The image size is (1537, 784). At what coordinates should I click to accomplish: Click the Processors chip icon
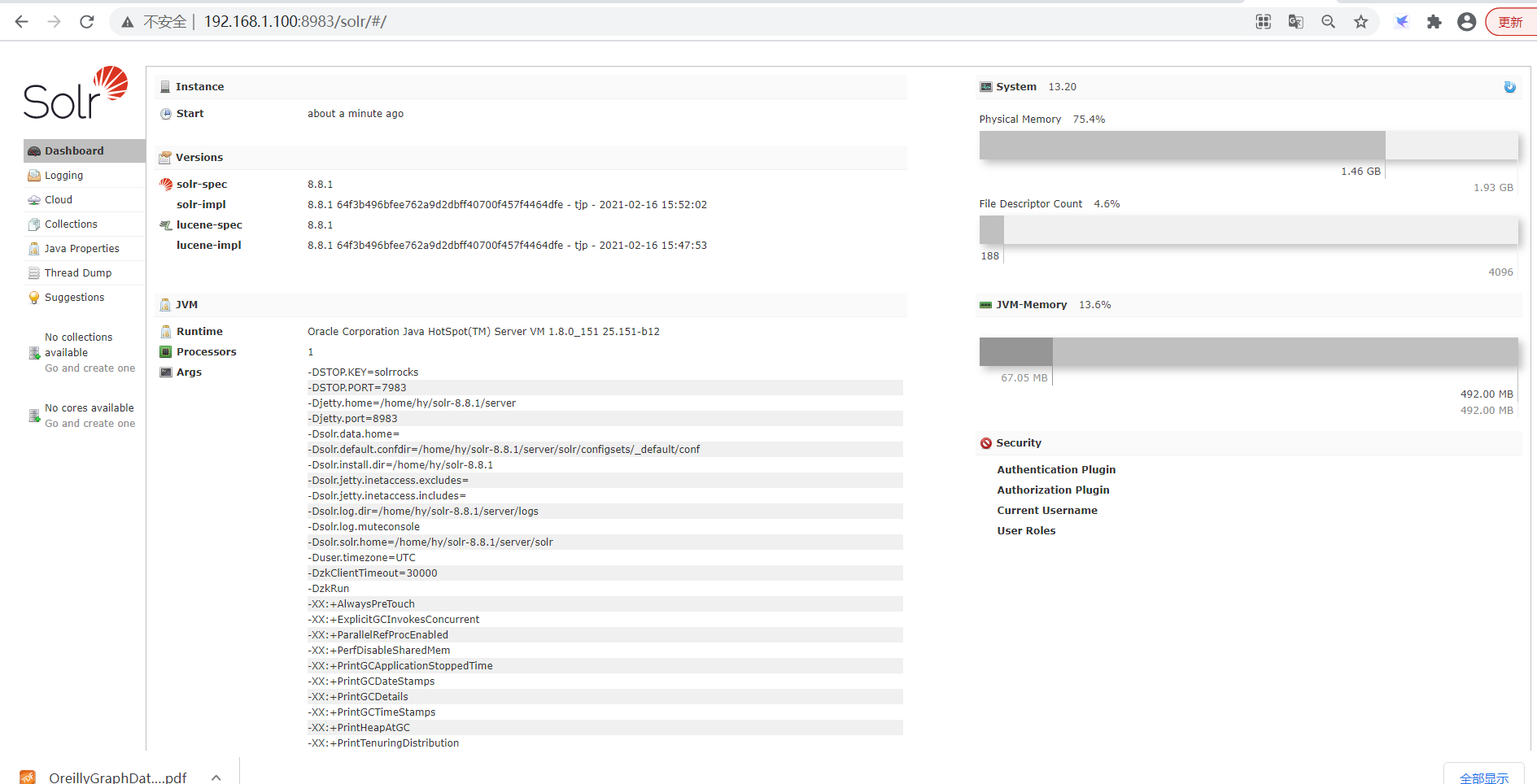(166, 352)
